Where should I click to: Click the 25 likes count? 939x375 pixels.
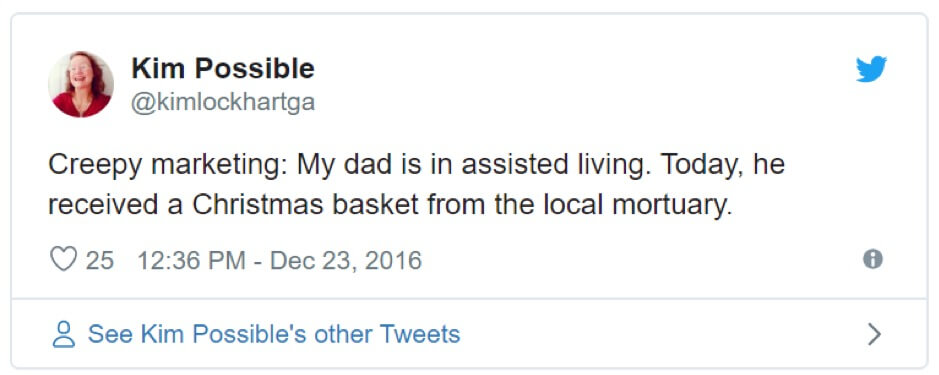[x=99, y=261]
